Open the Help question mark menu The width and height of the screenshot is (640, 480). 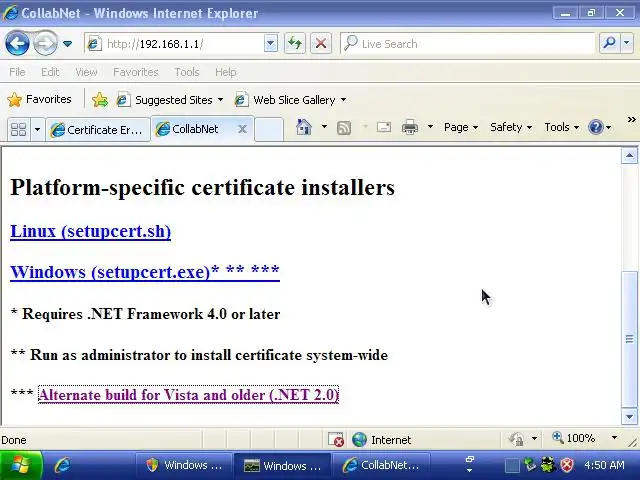[x=600, y=127]
